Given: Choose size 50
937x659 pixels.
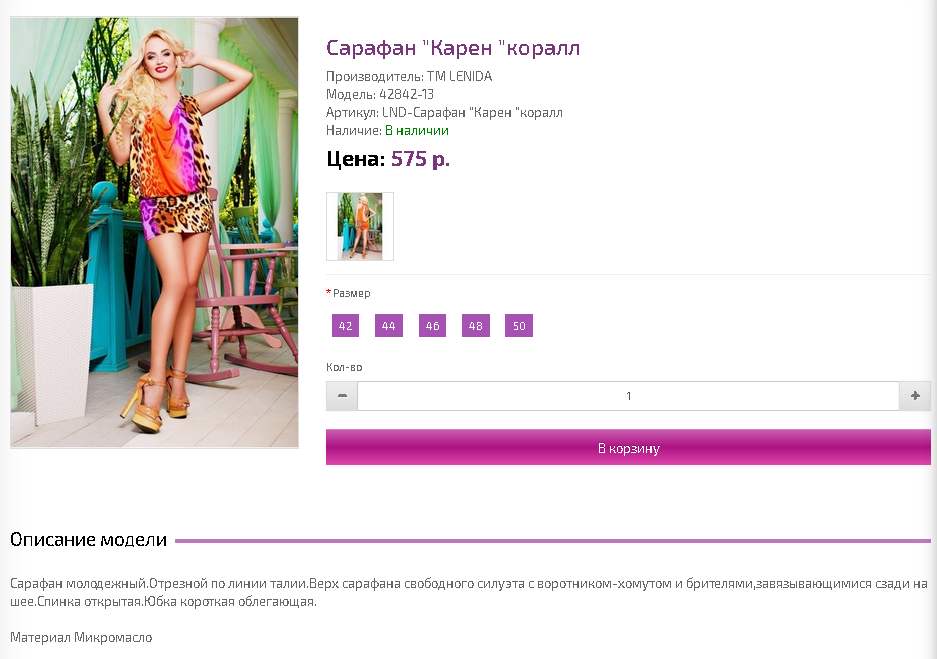Looking at the screenshot, I should (519, 326).
